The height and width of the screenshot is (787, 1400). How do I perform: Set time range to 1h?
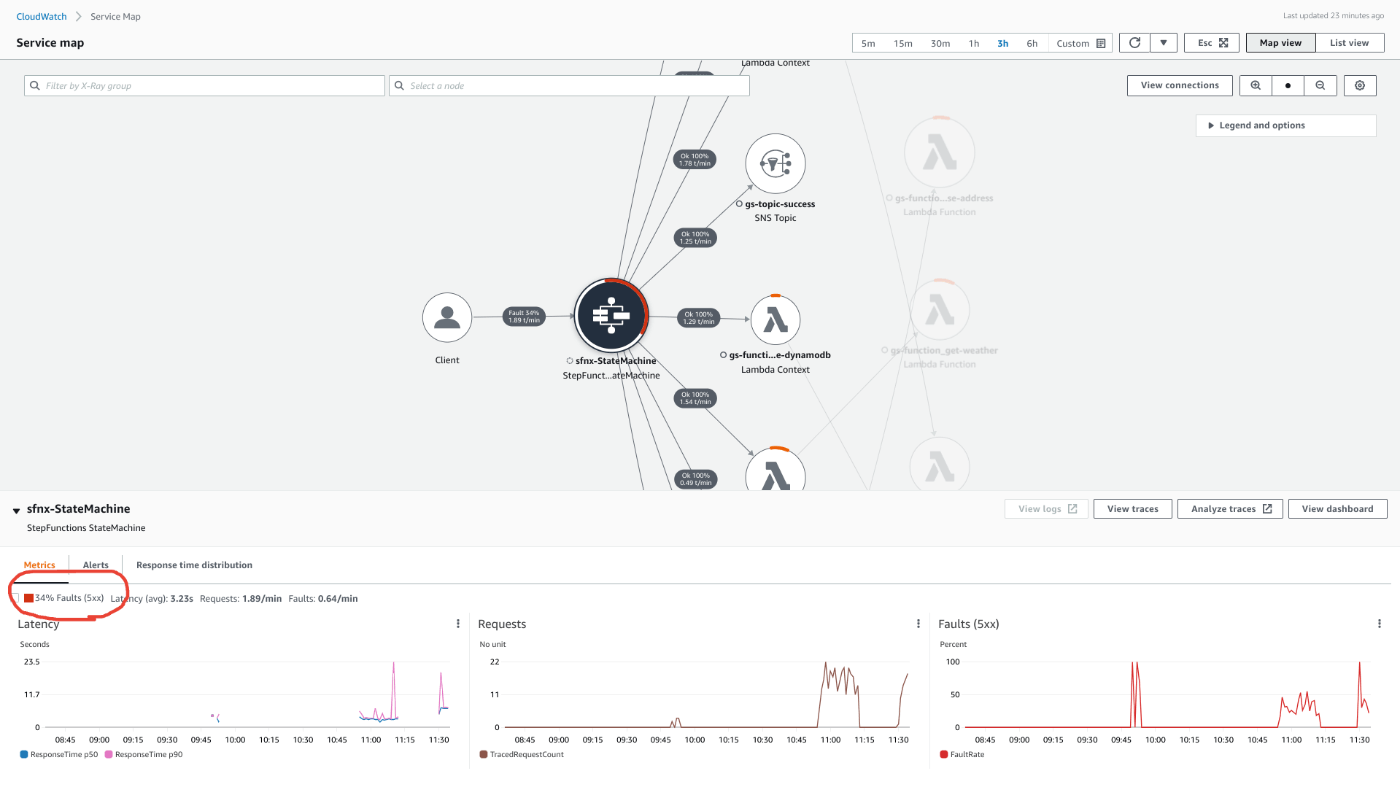click(x=974, y=43)
